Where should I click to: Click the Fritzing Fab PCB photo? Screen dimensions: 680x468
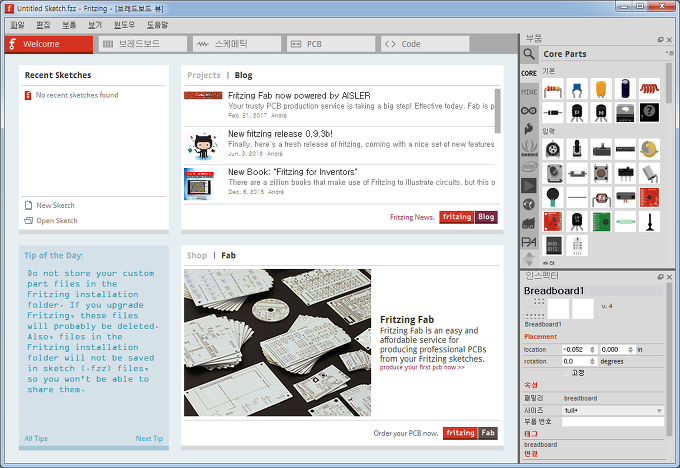(x=278, y=343)
